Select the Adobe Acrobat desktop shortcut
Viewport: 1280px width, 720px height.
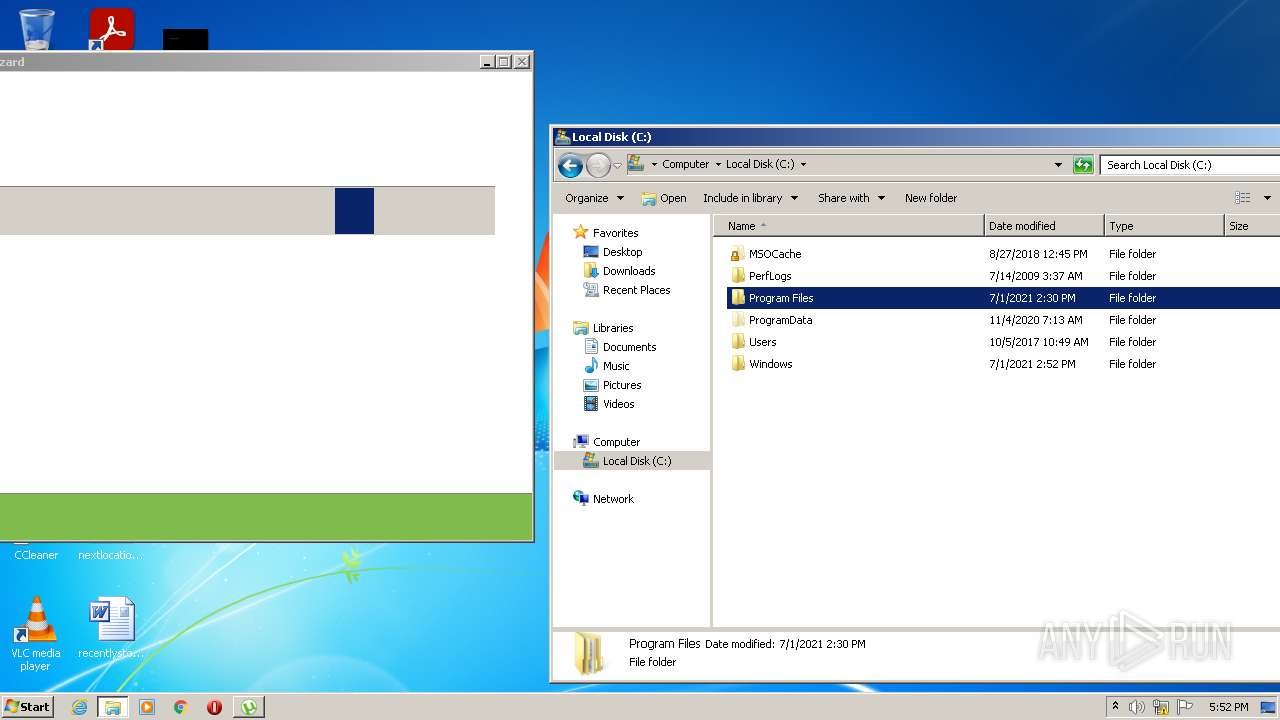[111, 29]
